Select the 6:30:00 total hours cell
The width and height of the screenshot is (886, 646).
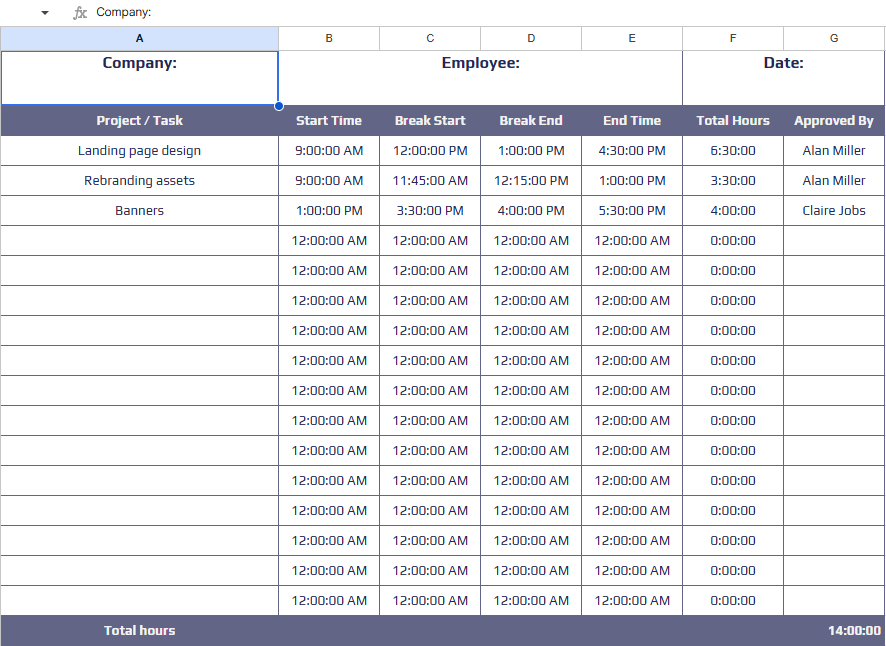(x=733, y=151)
